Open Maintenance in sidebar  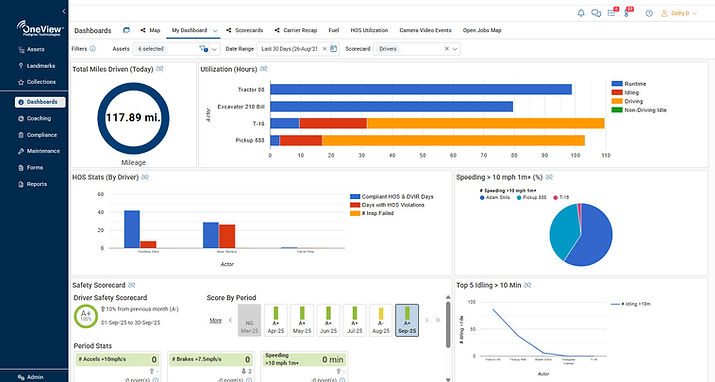point(39,151)
